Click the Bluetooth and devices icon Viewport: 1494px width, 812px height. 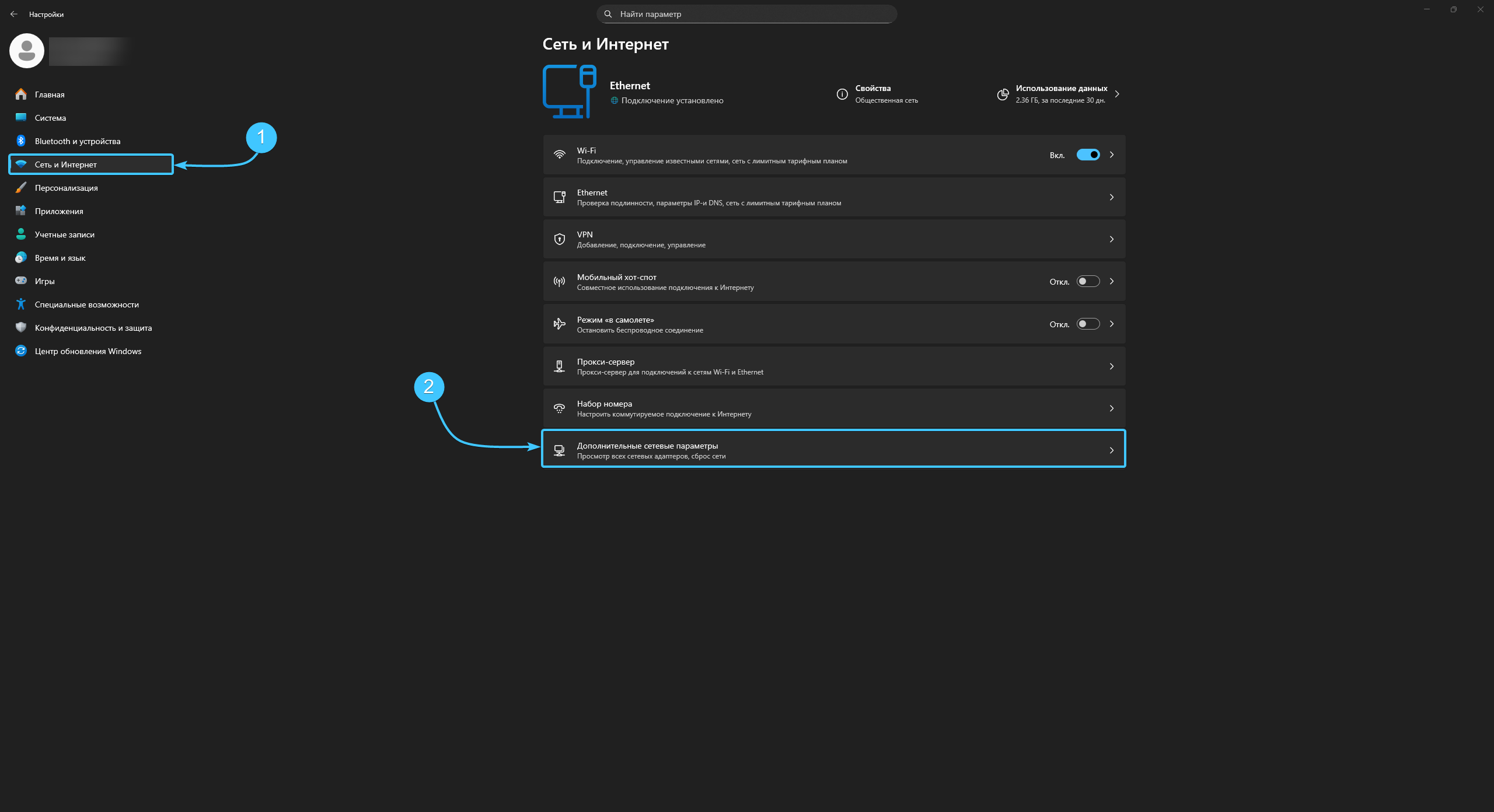click(x=21, y=141)
